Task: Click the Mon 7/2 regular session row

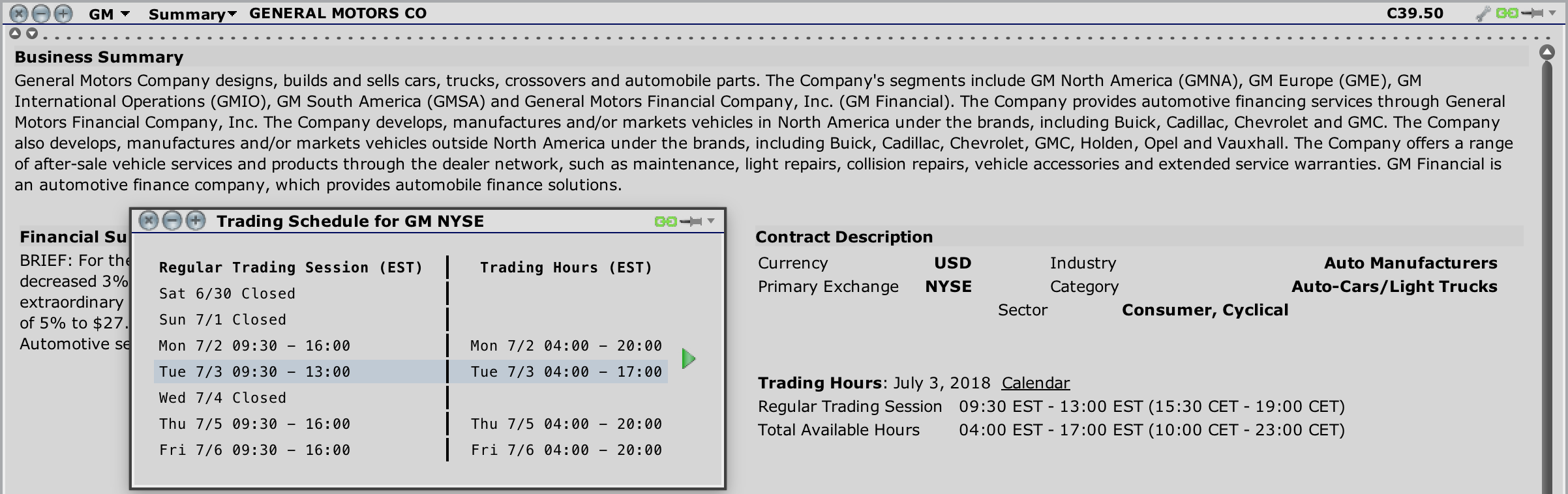Action: 254,345
